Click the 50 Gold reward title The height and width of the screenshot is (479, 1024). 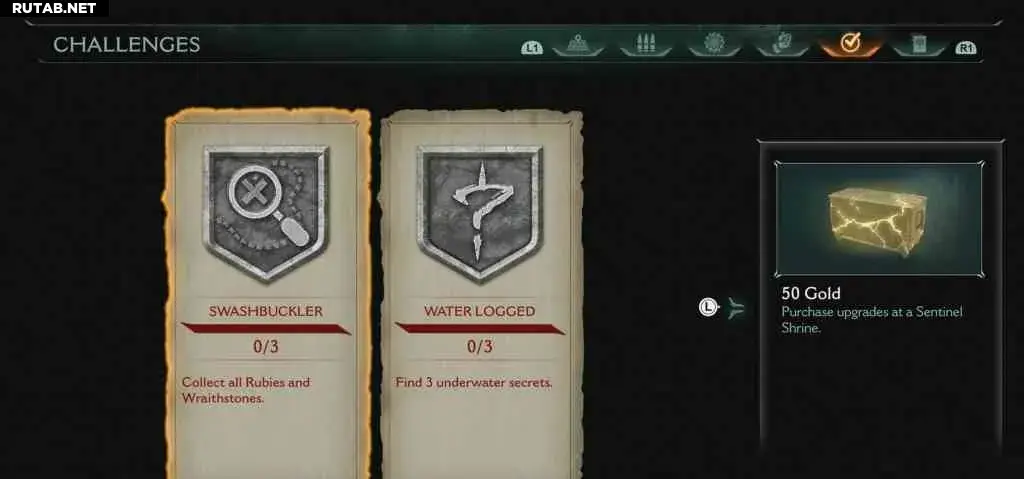point(810,293)
